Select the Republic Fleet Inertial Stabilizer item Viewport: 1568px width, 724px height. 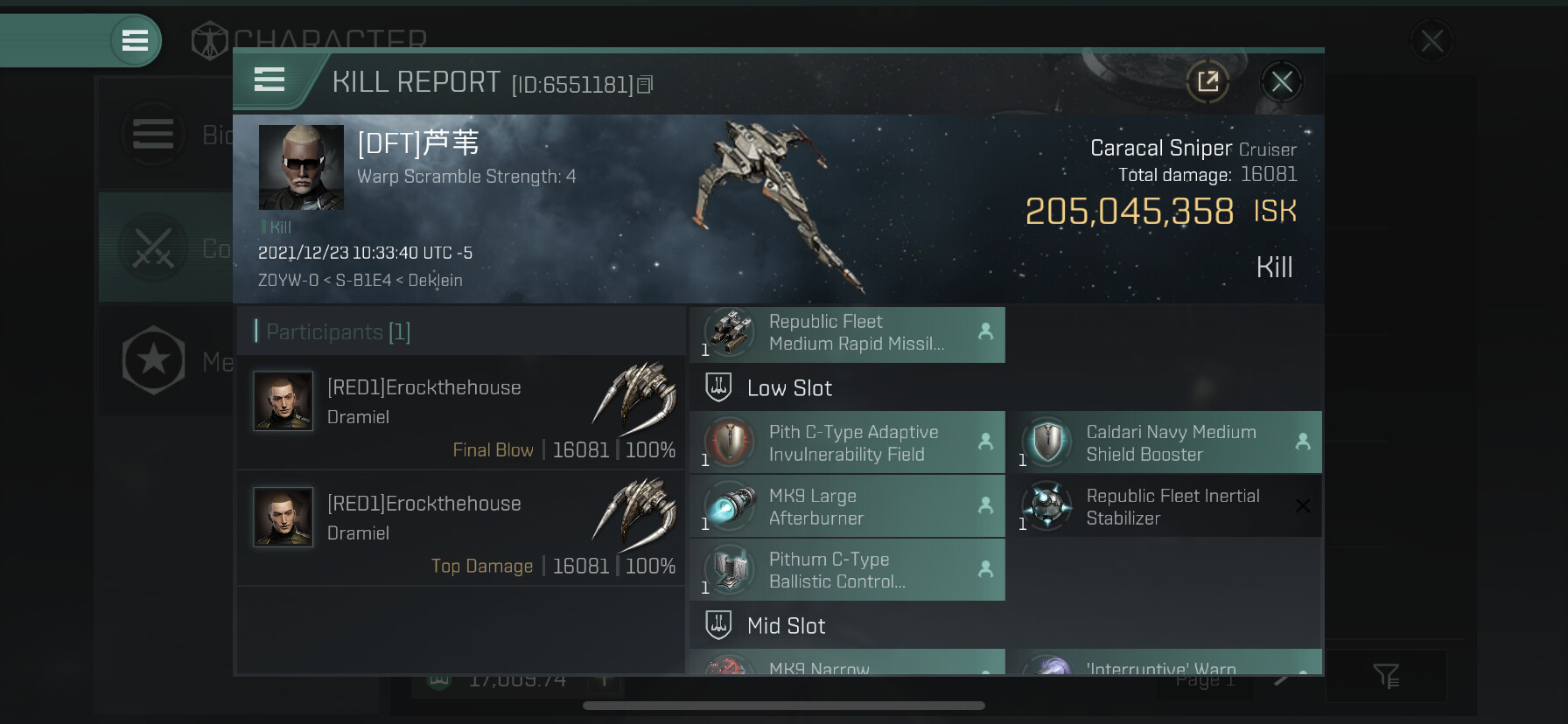tap(1164, 506)
